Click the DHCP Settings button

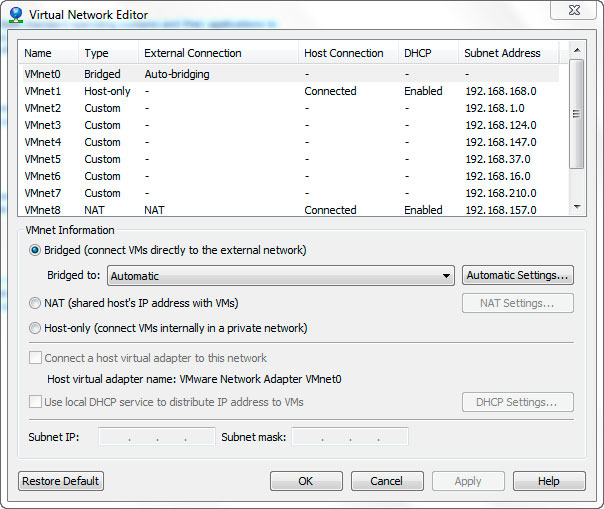point(518,402)
